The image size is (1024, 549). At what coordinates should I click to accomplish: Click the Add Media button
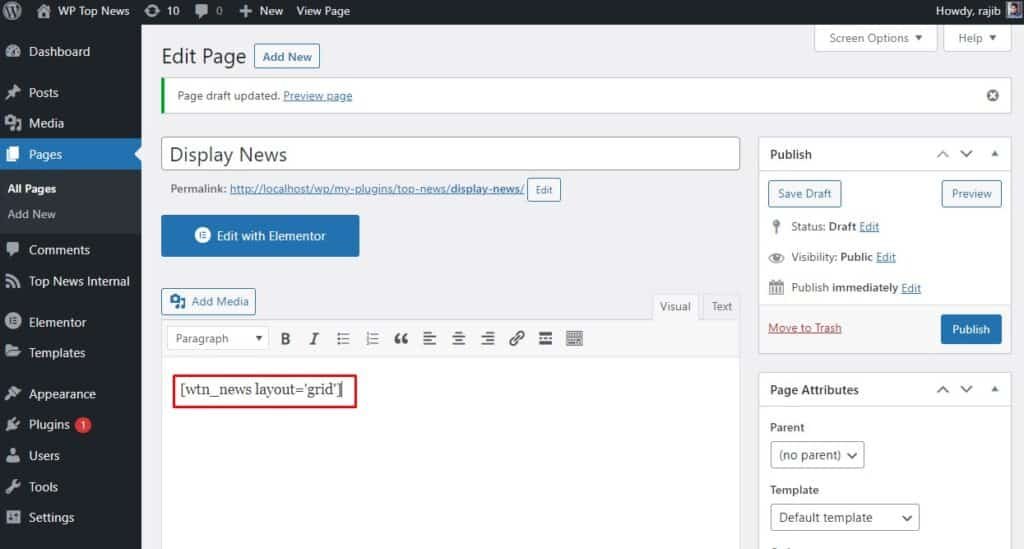point(208,302)
